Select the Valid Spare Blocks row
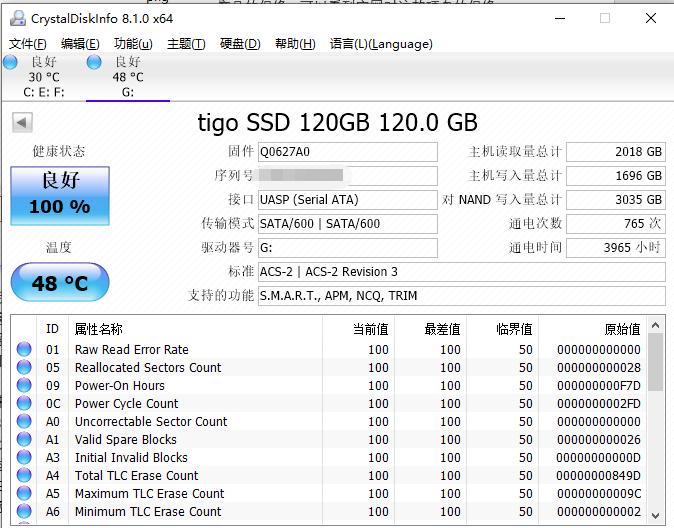674x528 pixels. (329, 440)
